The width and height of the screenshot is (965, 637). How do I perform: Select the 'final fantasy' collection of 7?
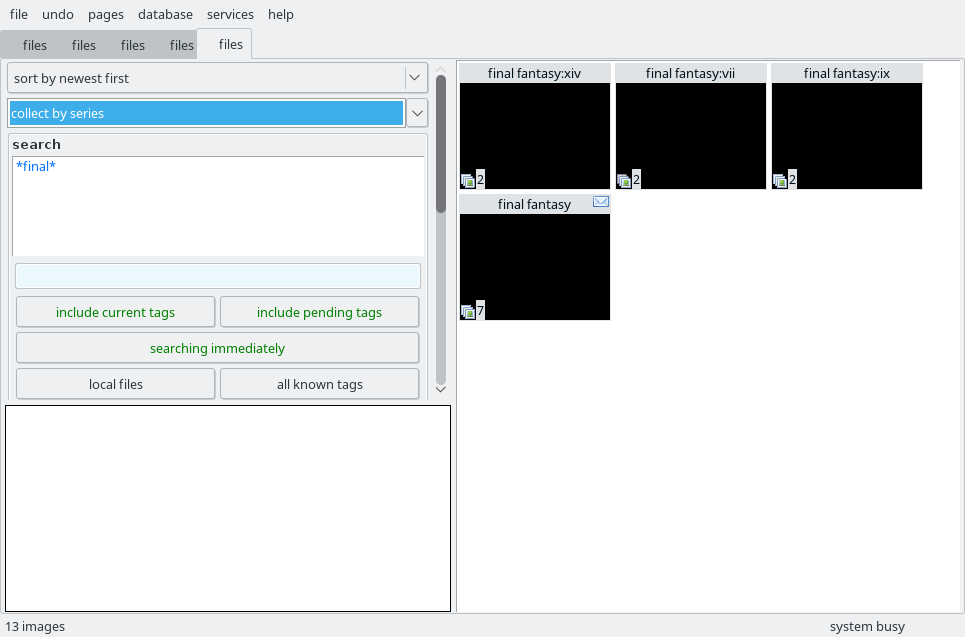click(x=535, y=257)
